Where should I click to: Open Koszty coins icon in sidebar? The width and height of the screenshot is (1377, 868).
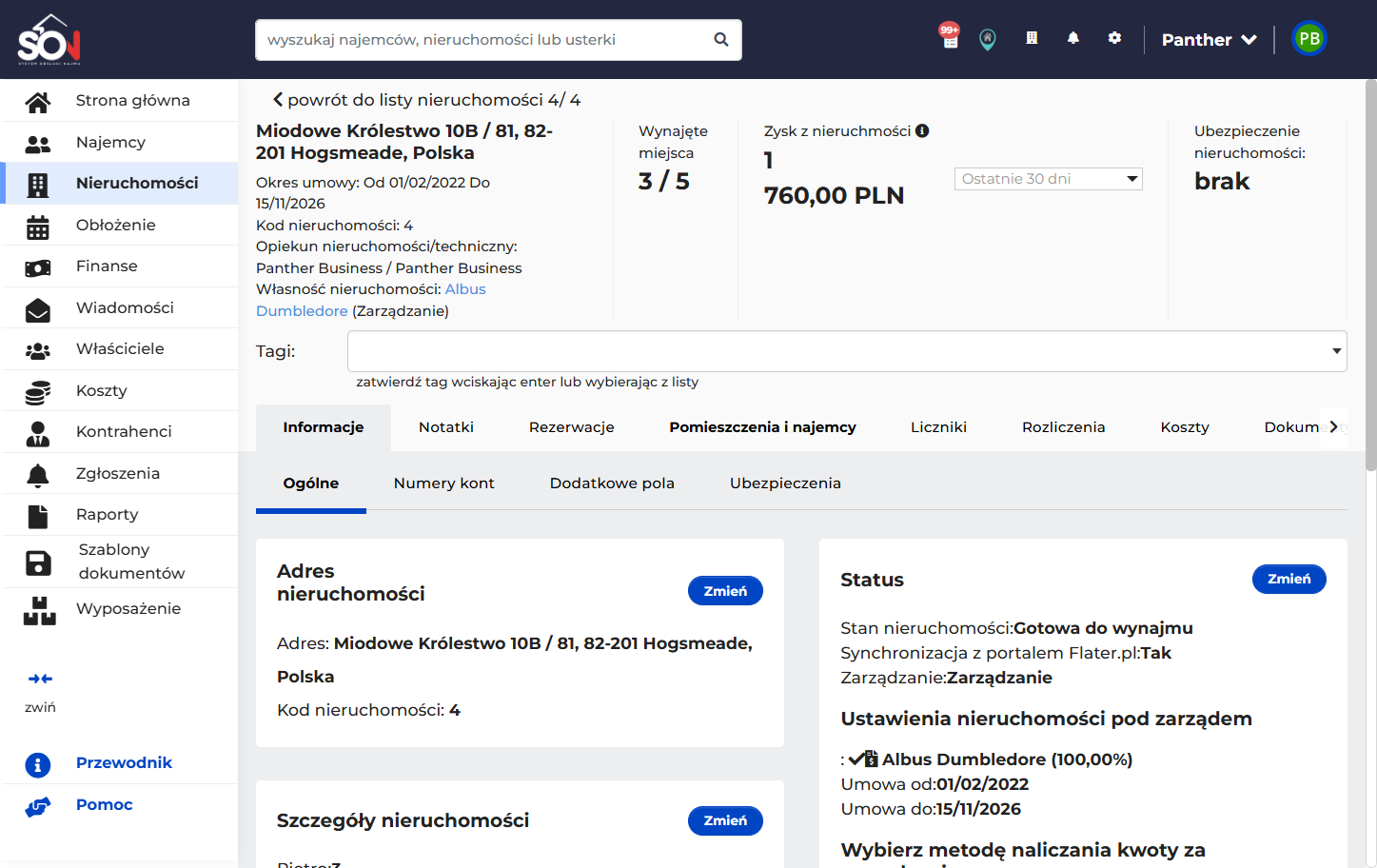click(x=38, y=391)
